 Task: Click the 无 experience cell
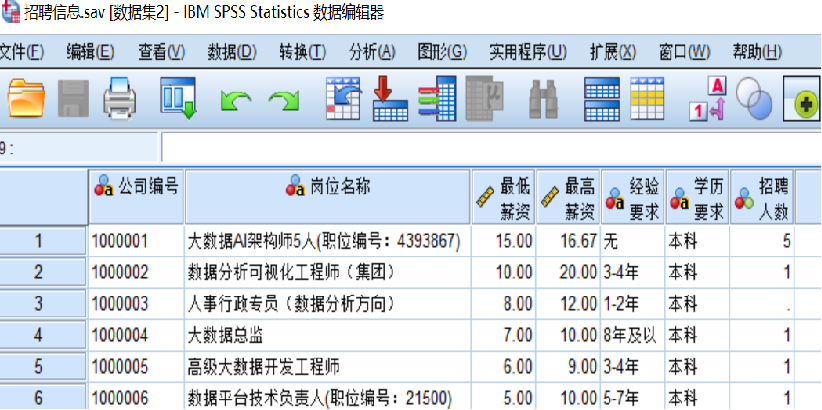click(633, 241)
